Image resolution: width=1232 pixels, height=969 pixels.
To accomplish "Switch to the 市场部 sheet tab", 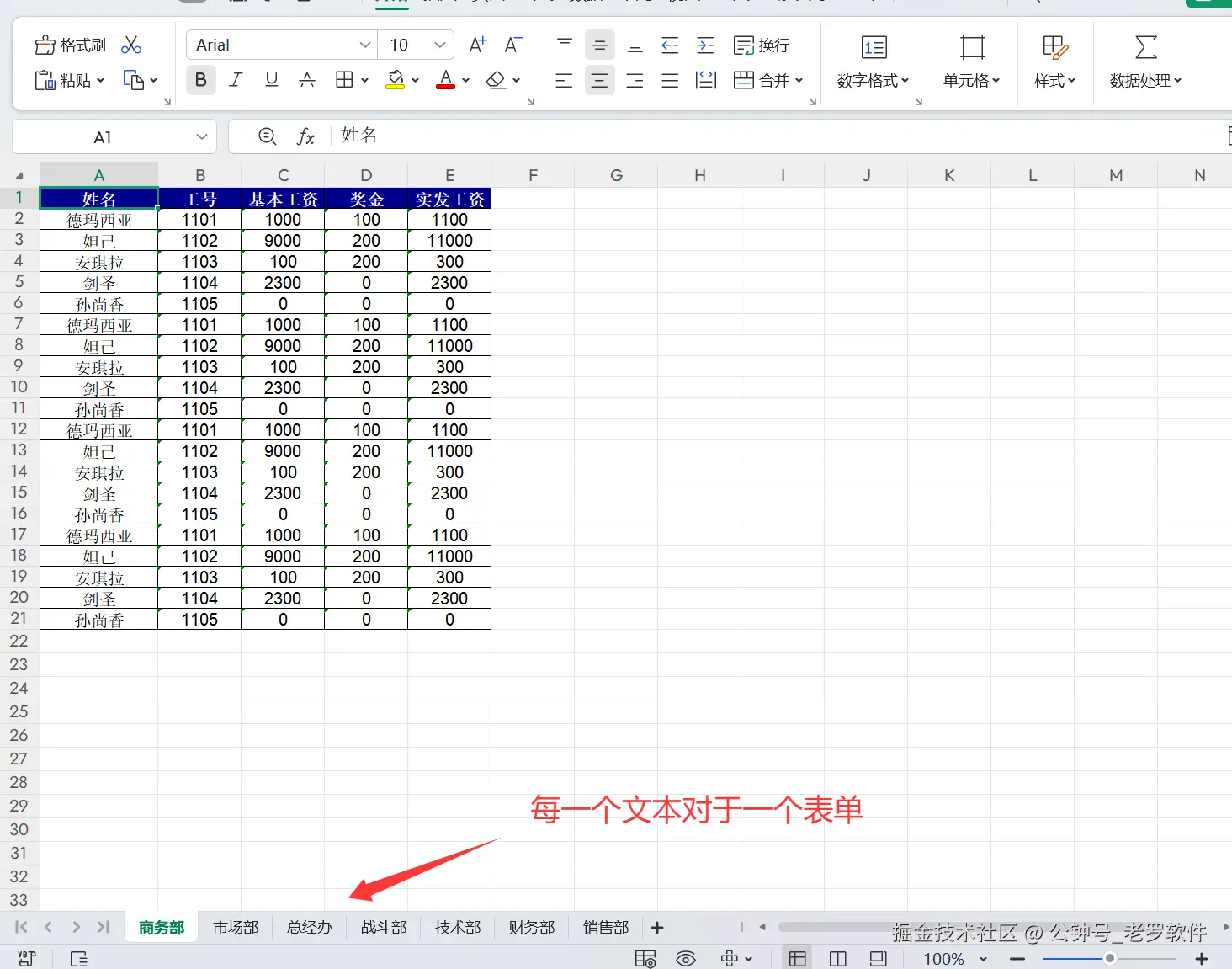I will click(x=236, y=928).
